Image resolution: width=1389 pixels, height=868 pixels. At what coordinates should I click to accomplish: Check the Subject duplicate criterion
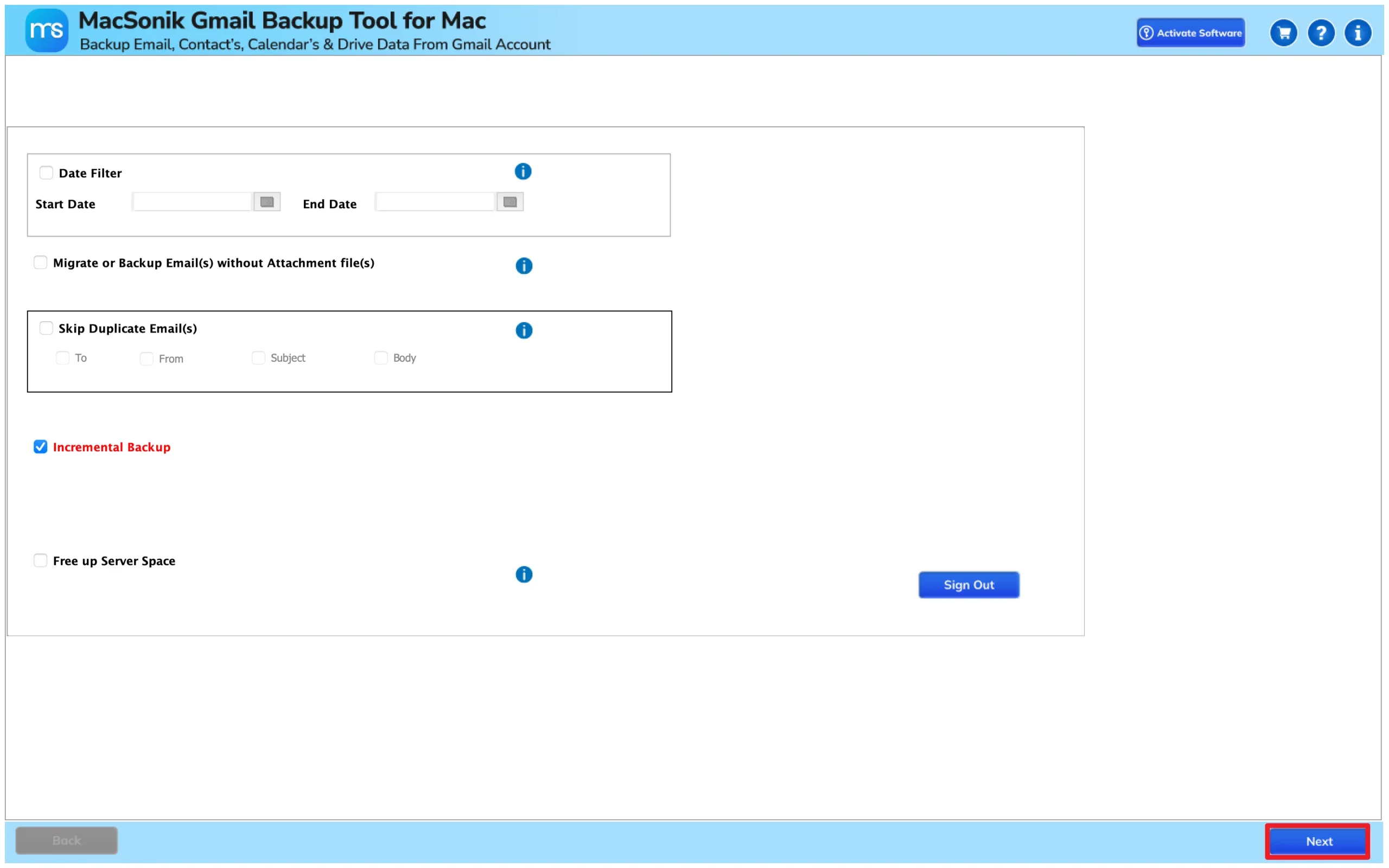point(258,358)
